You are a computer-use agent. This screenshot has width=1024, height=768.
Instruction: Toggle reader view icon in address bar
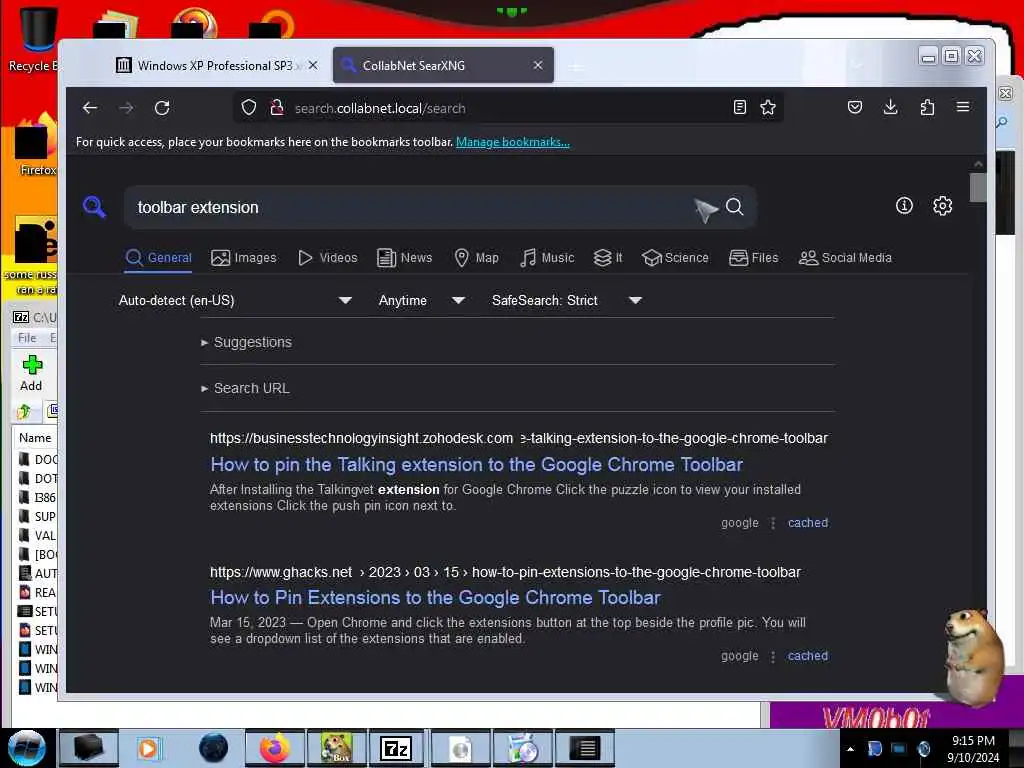pyautogui.click(x=739, y=107)
